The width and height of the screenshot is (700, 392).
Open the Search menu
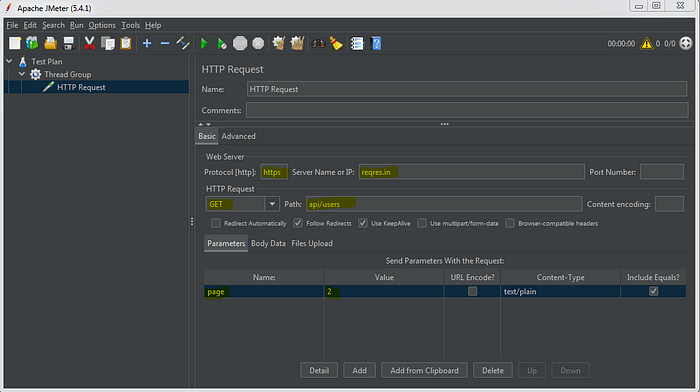(x=53, y=25)
